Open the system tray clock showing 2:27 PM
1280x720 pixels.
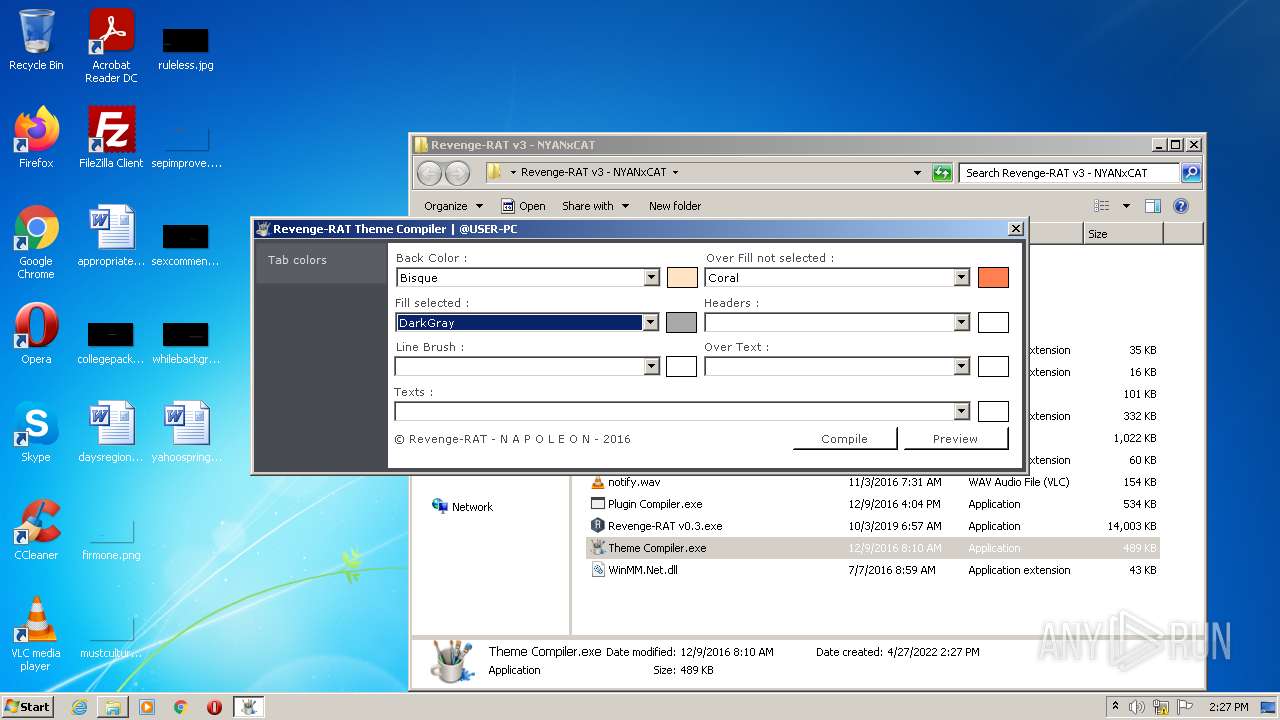pos(1228,707)
